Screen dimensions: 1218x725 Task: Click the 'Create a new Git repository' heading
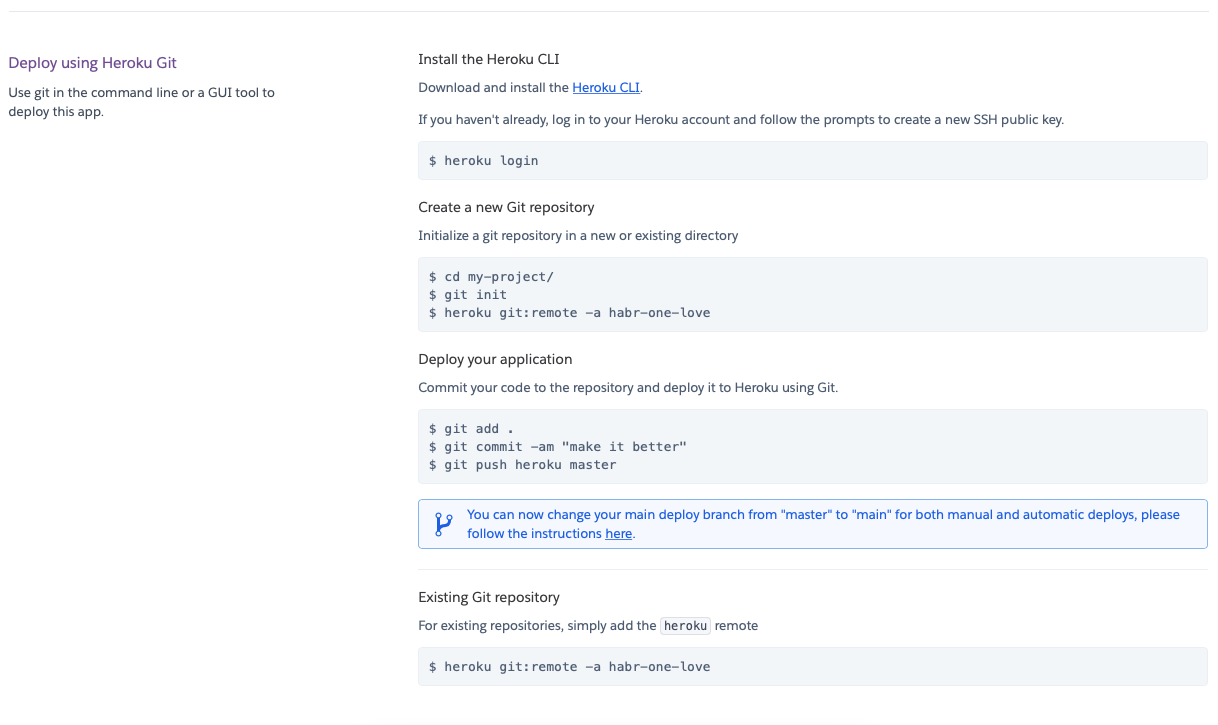506,208
